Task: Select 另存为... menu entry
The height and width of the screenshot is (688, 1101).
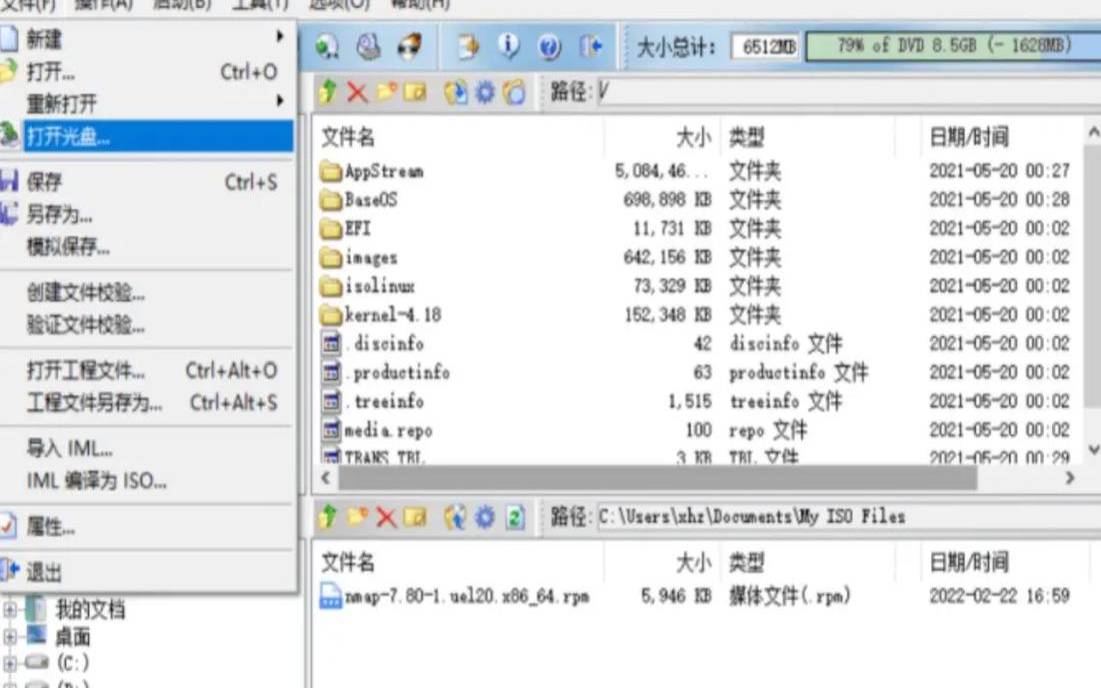Action: click(x=60, y=215)
